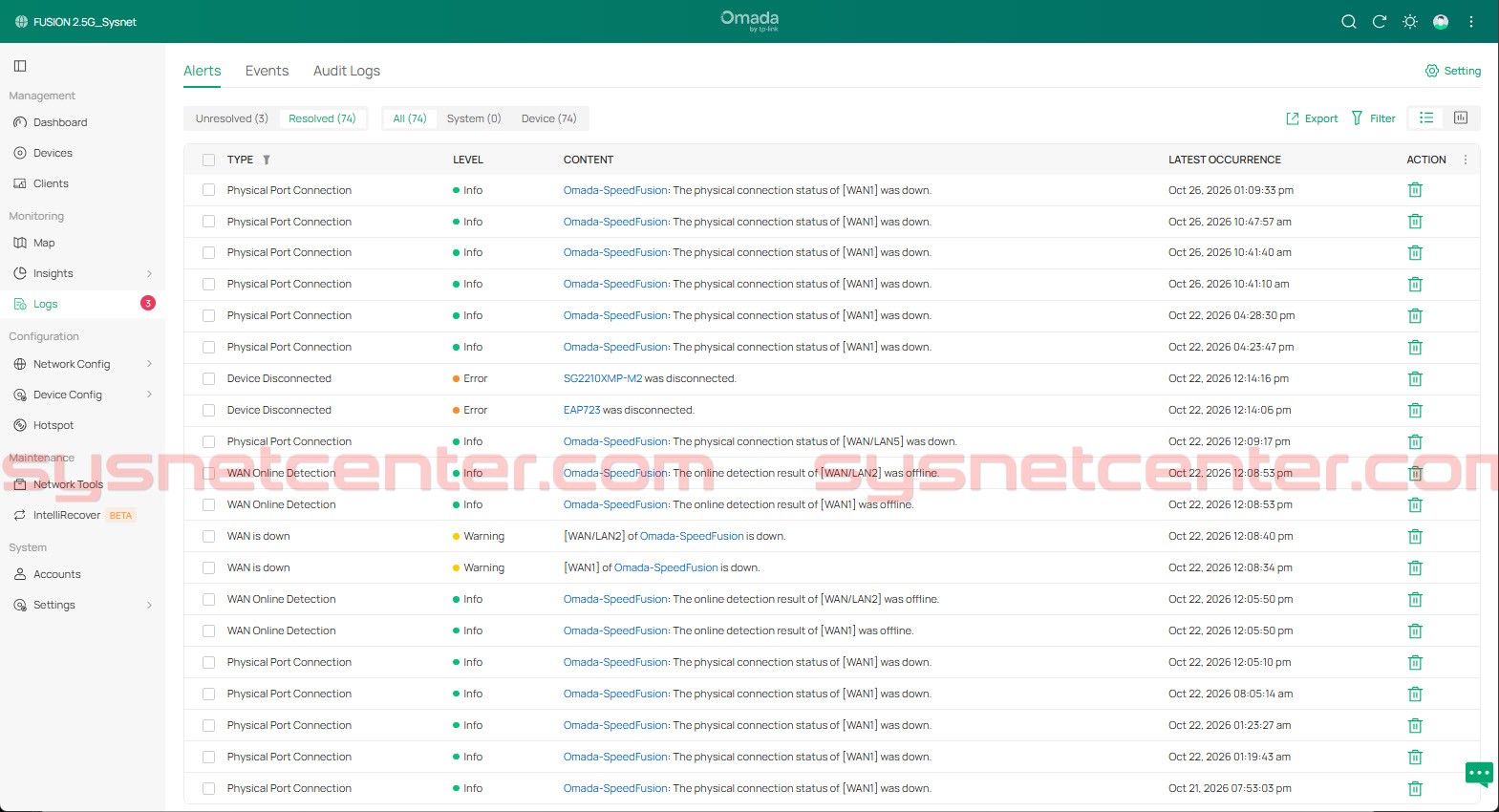Open the Clients page

(51, 183)
